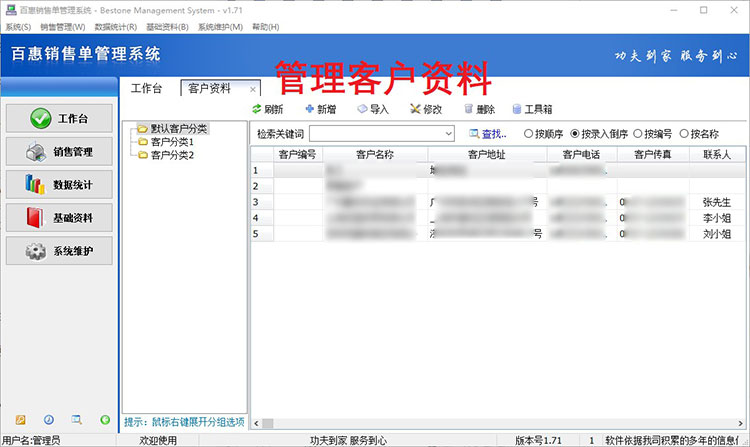
Task: Click the 数据统计 sidebar button
Action: tap(59, 185)
